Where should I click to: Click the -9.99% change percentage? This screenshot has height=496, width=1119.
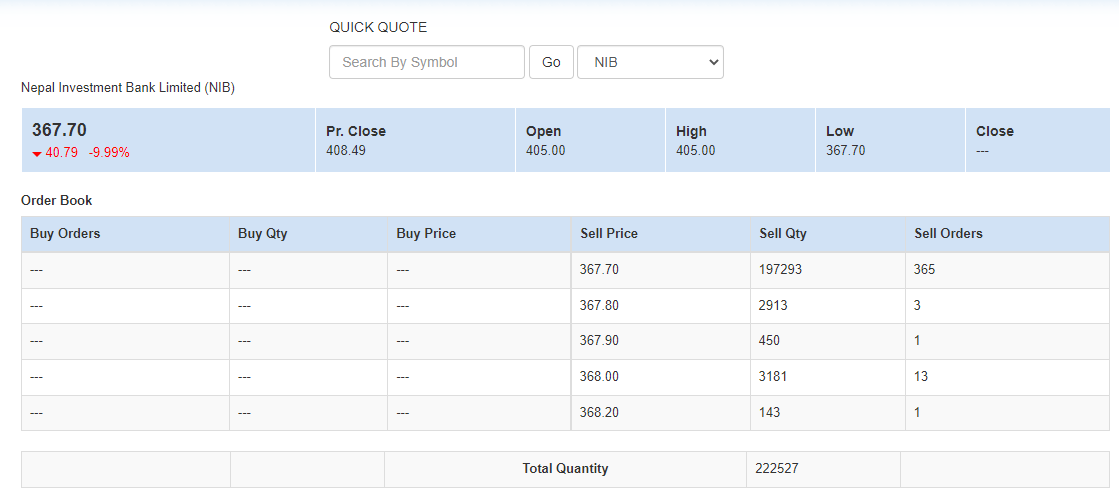tap(109, 153)
